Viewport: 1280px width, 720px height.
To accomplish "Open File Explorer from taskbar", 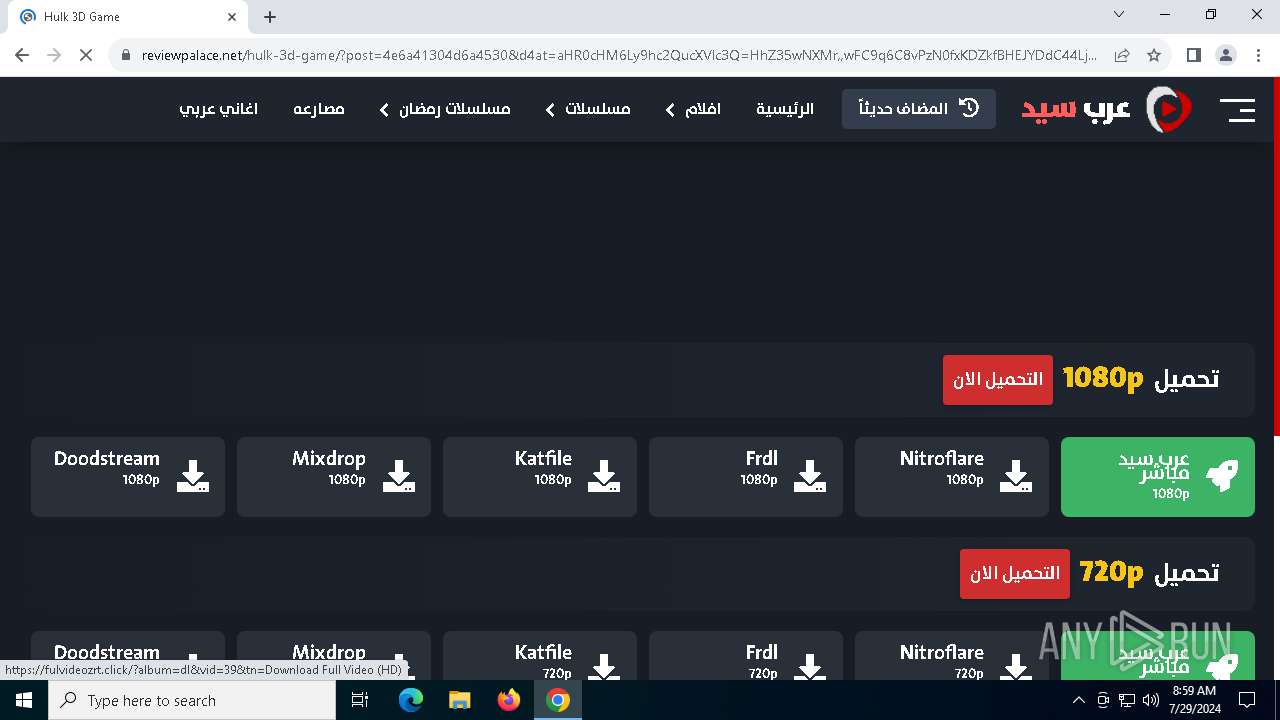I will 460,700.
